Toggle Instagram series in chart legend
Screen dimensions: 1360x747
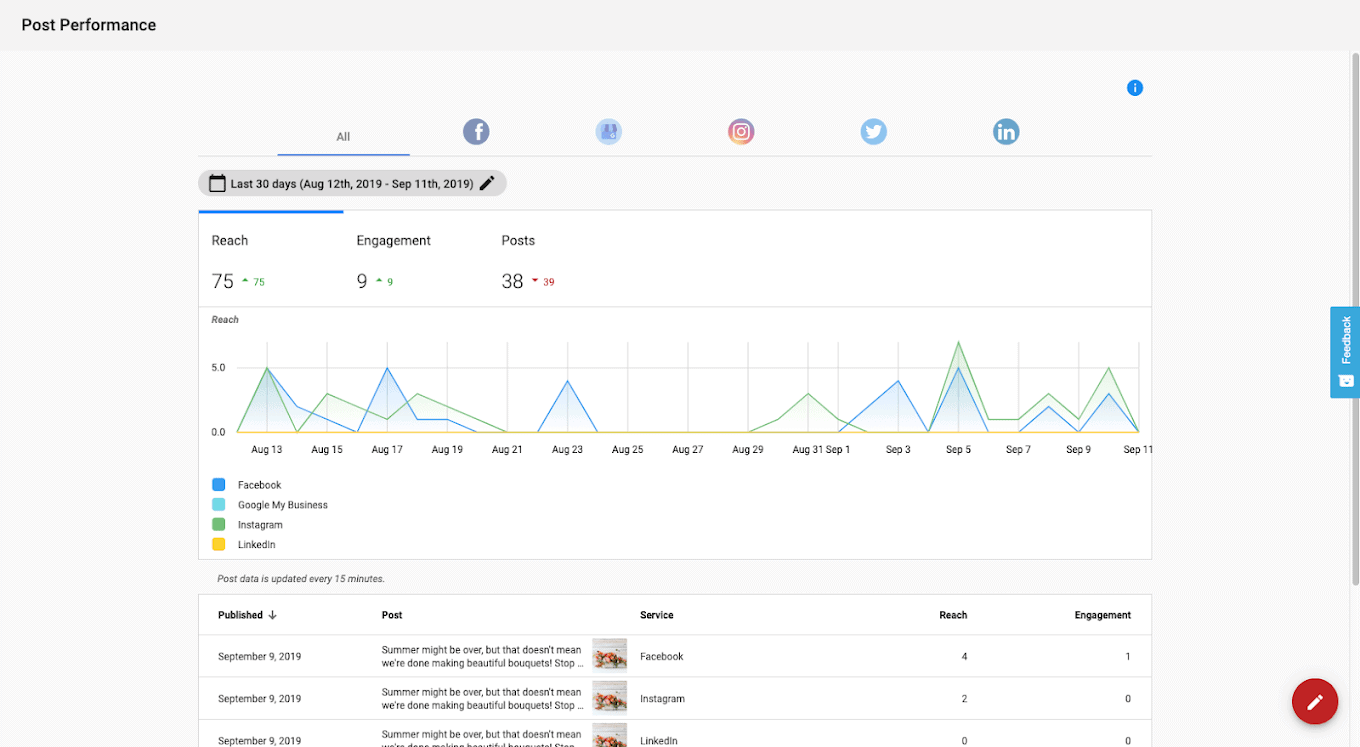[x=219, y=525]
